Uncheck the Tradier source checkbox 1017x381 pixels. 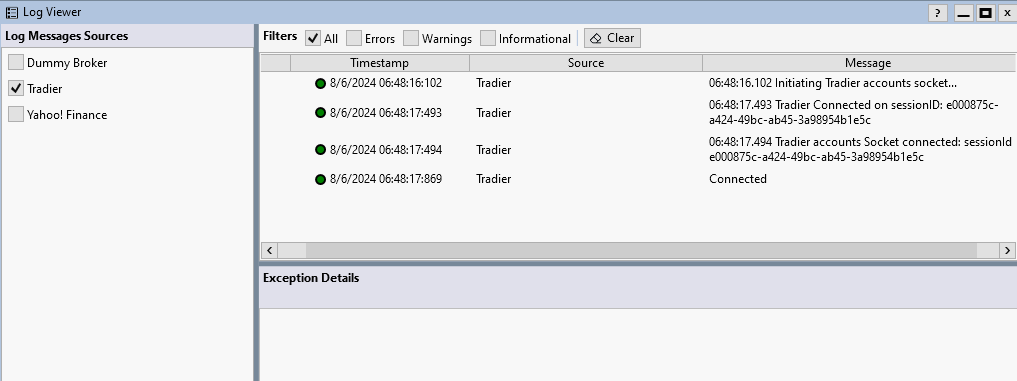(x=16, y=88)
